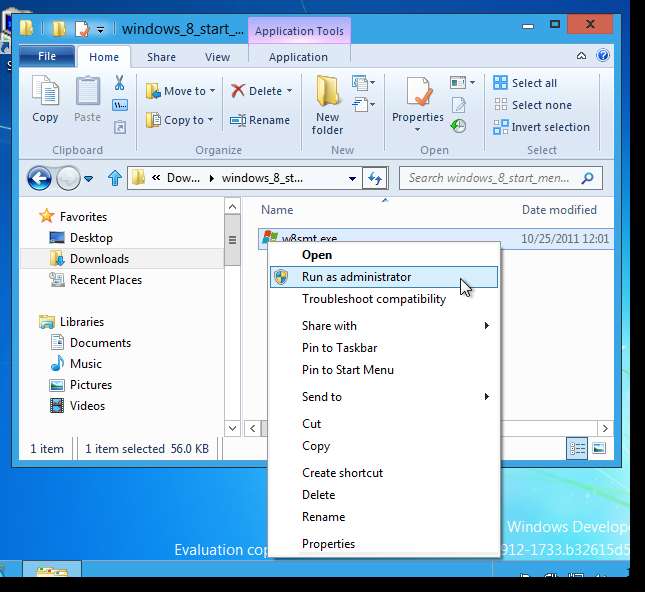Screen dimensions: 645x592
Task: Click the Copy icon in Clipboard group
Action: click(x=45, y=91)
